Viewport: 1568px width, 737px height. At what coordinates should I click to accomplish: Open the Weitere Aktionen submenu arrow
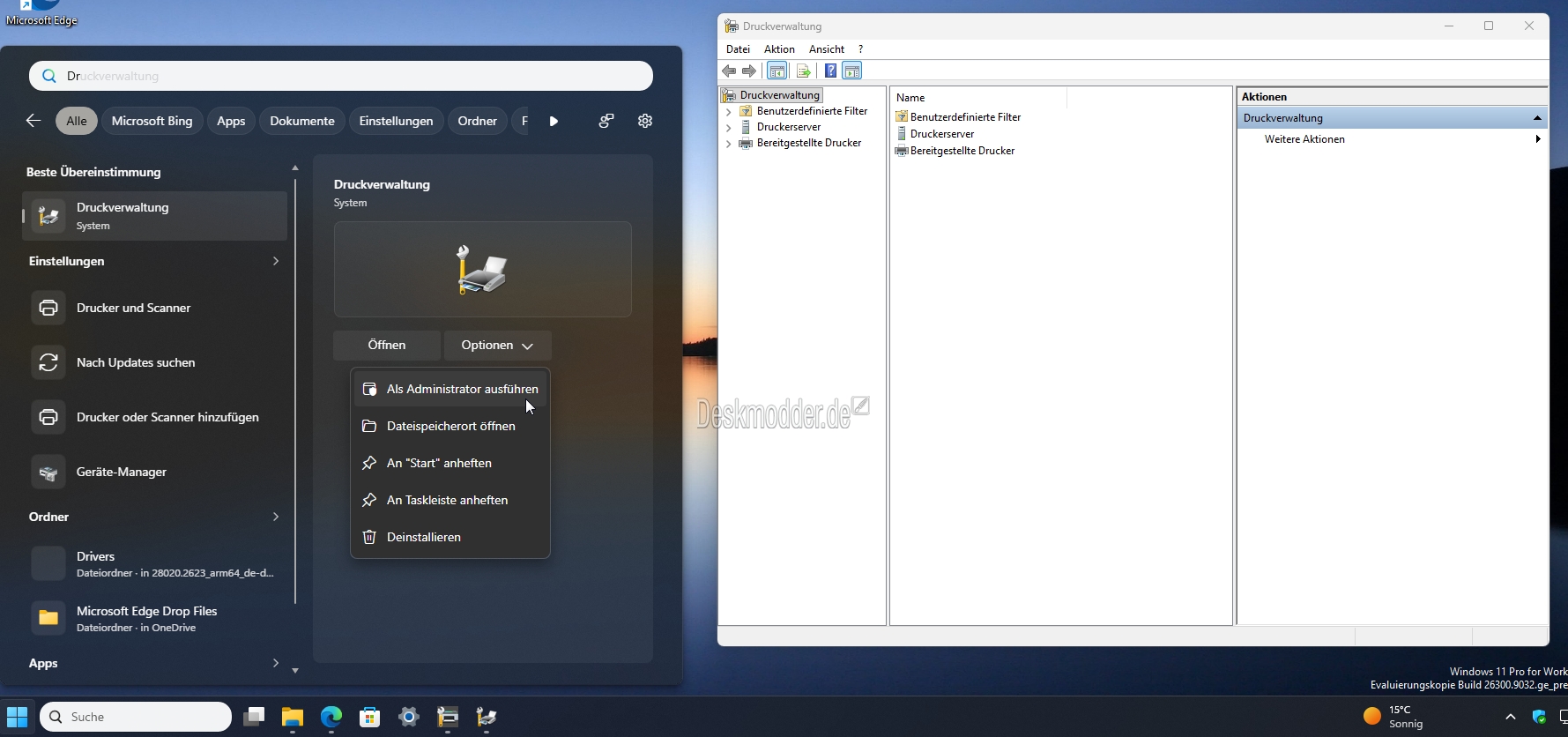pos(1538,139)
